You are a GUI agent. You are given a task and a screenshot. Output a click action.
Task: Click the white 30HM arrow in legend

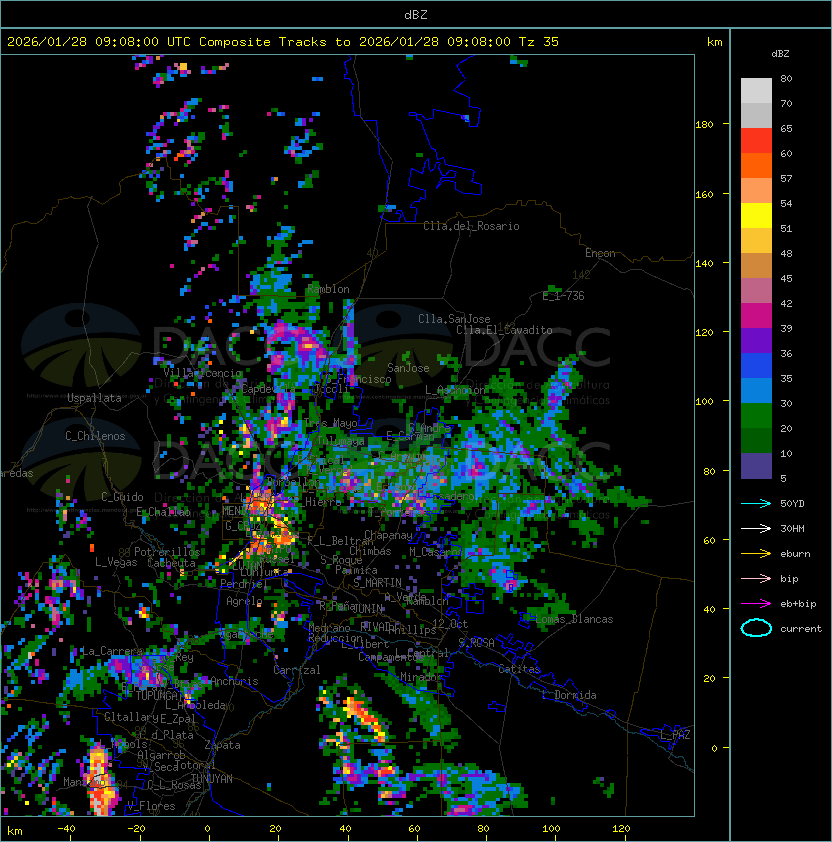(x=756, y=528)
